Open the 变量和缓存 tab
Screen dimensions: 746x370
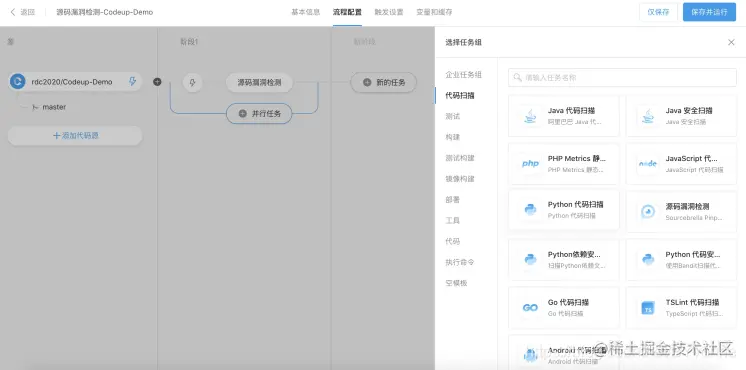click(434, 12)
